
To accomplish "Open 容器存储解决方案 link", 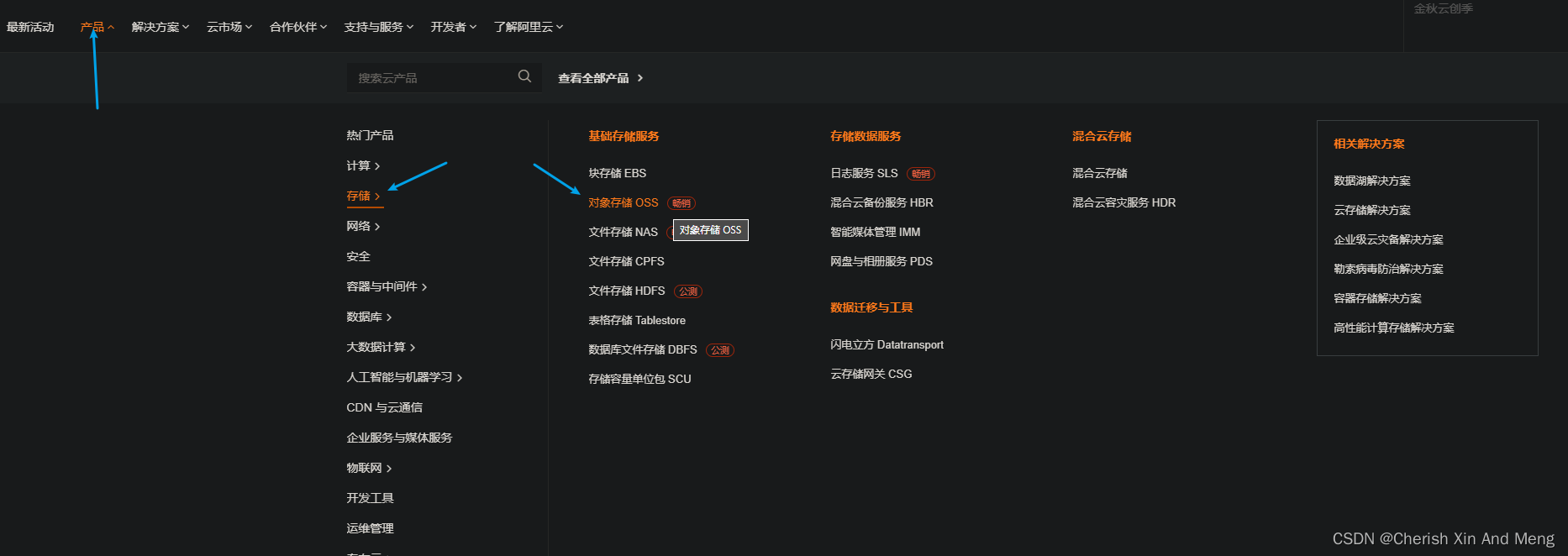I will (x=1377, y=298).
